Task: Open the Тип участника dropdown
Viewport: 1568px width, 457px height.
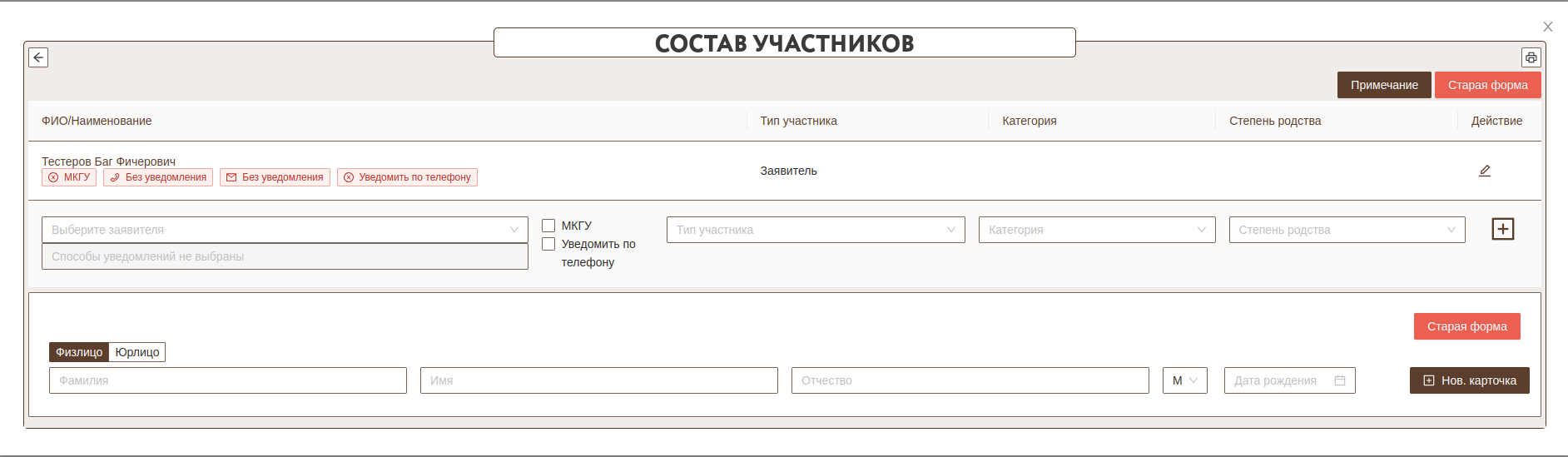Action: (815, 230)
